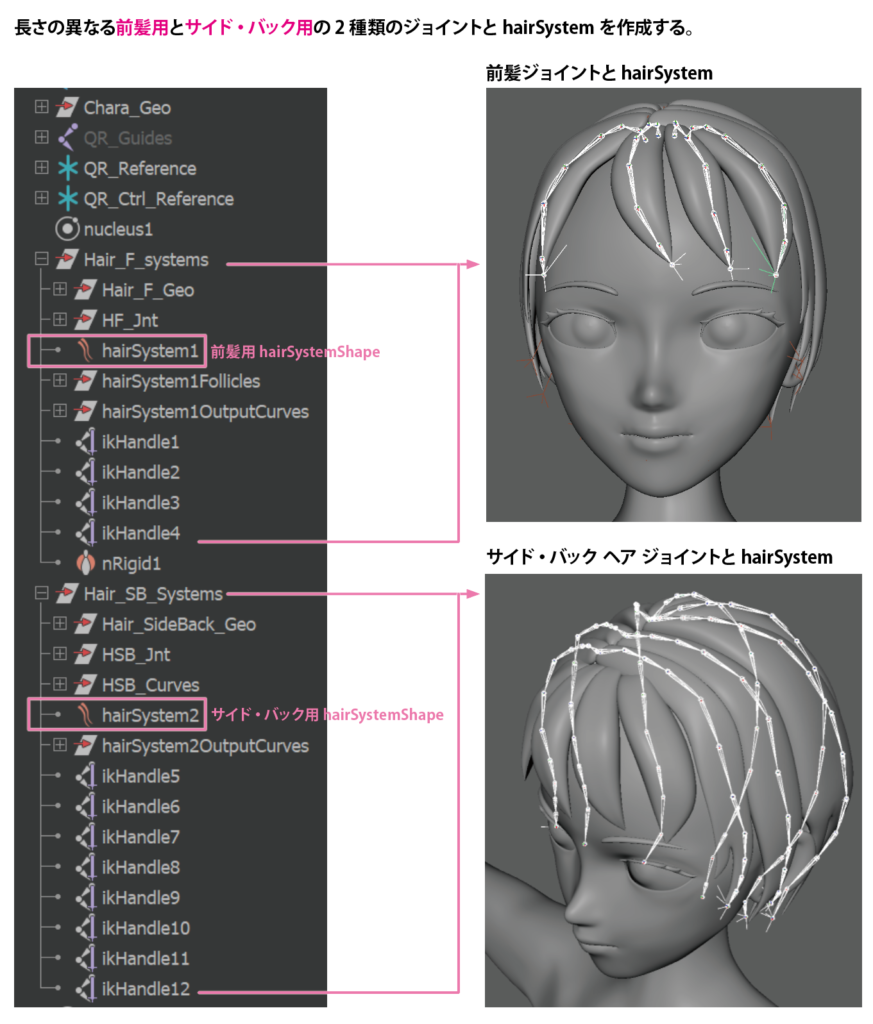Screen dimensions: 873x1024
Task: Click the ikHandle1 icon
Action: coord(86,442)
